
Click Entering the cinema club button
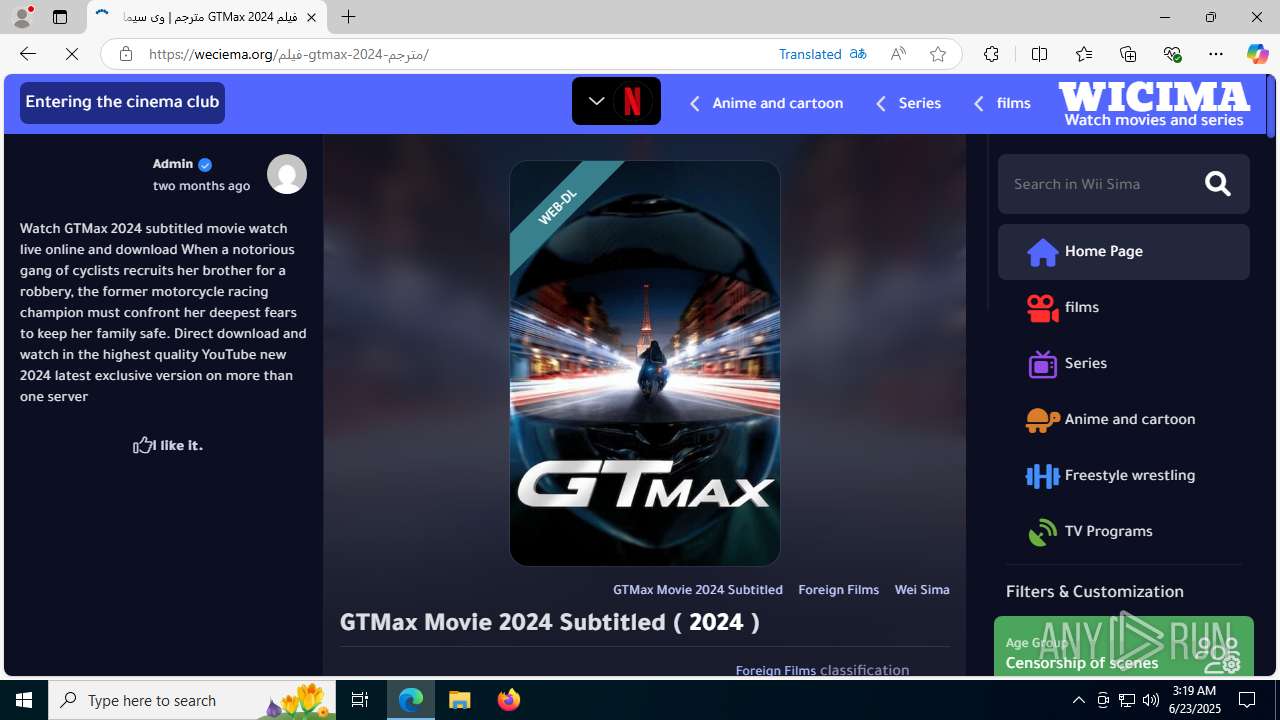122,102
